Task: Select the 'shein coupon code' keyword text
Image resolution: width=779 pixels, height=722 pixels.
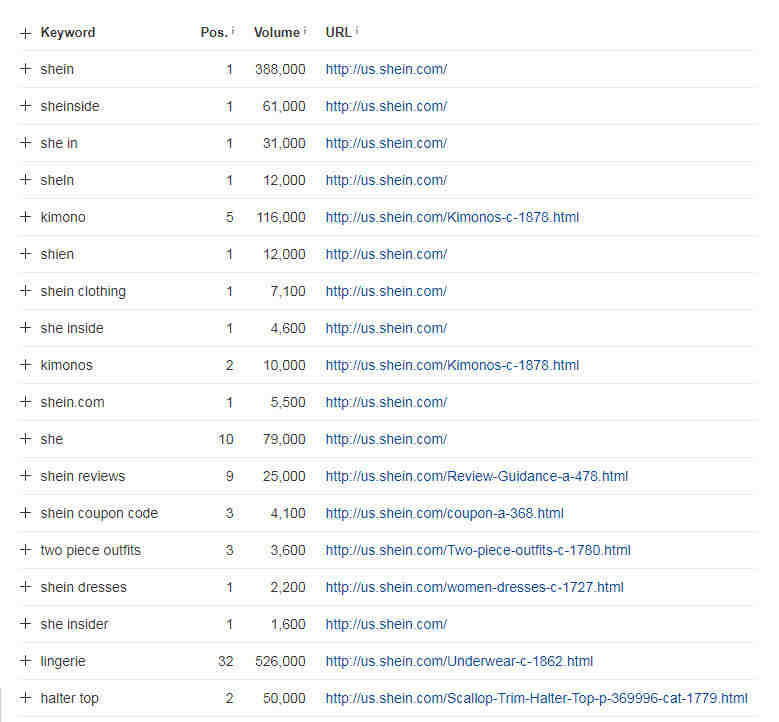Action: click(99, 513)
